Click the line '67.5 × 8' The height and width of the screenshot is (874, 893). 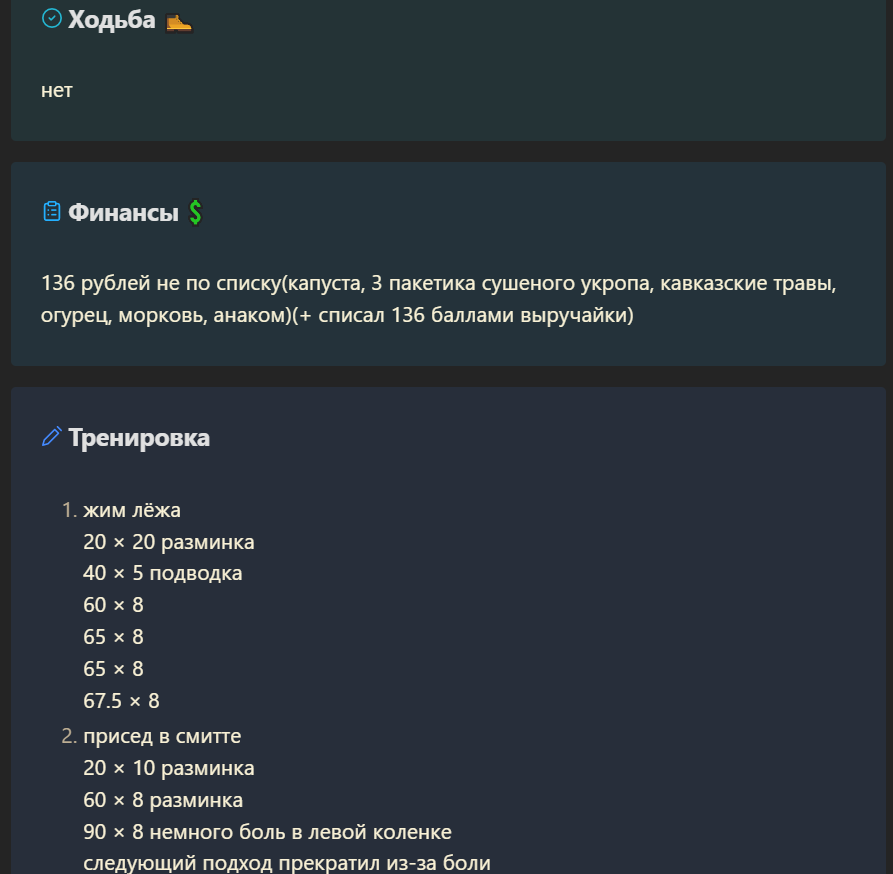pyautogui.click(x=121, y=701)
